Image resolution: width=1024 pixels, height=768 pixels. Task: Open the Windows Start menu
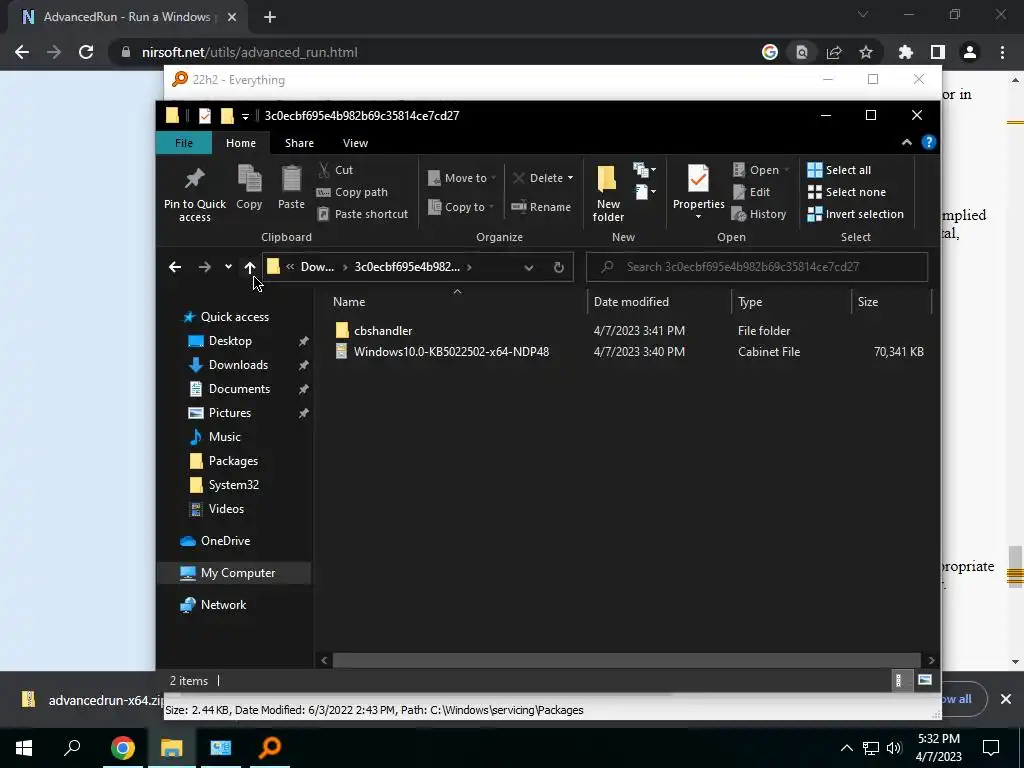point(24,748)
